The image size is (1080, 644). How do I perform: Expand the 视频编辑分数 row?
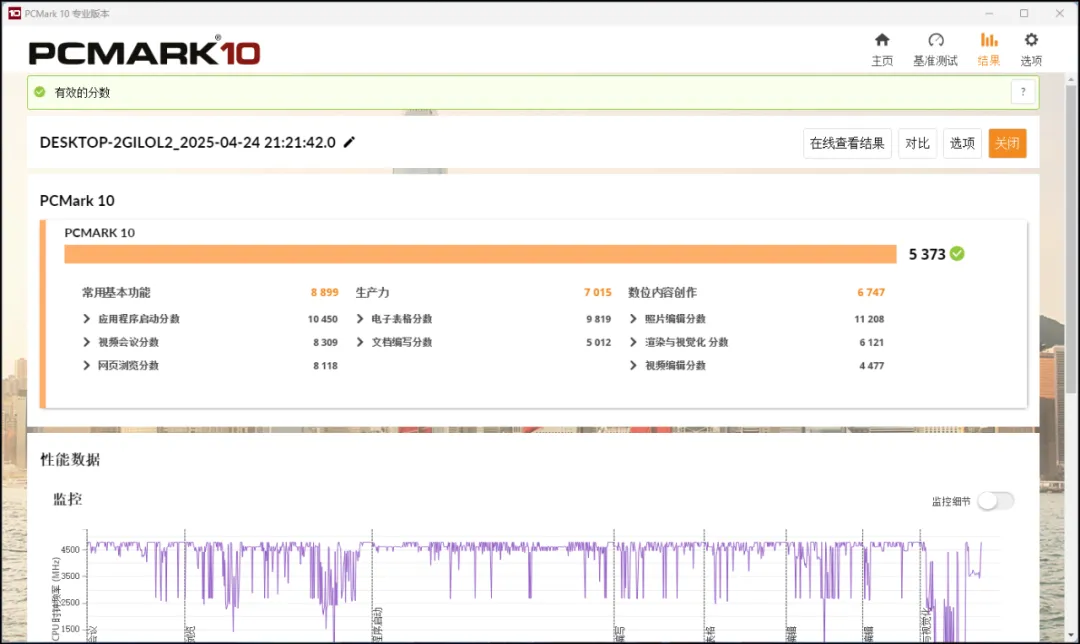pos(633,365)
